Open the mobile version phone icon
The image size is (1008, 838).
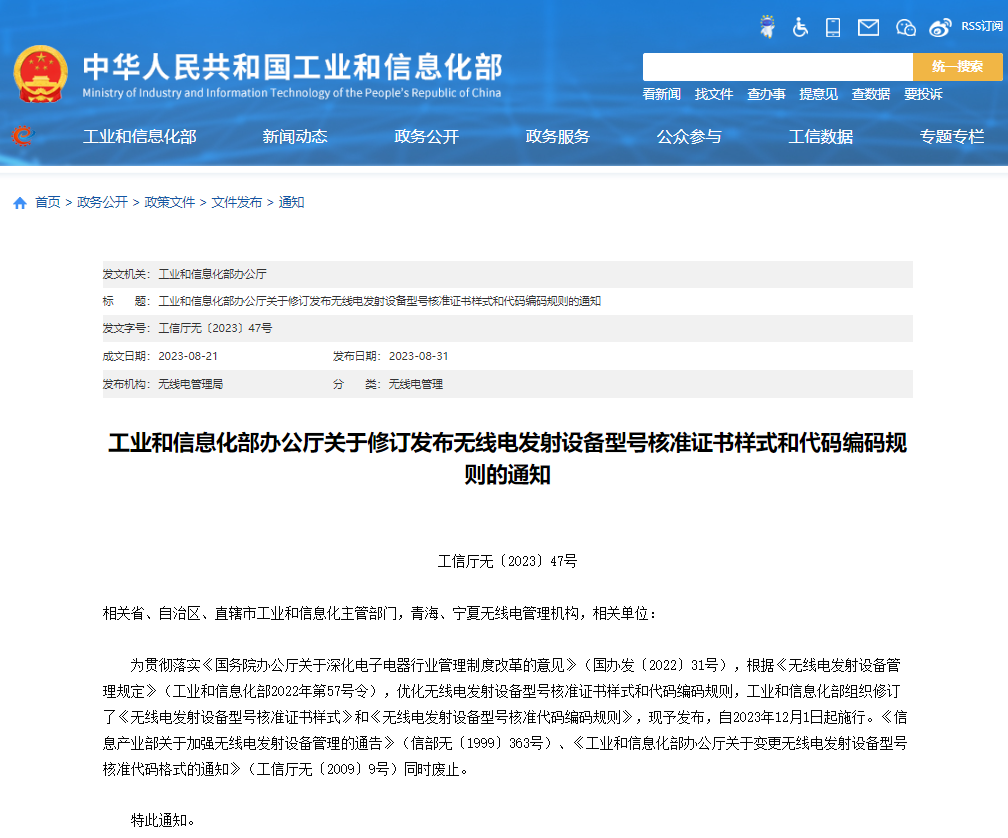click(831, 27)
